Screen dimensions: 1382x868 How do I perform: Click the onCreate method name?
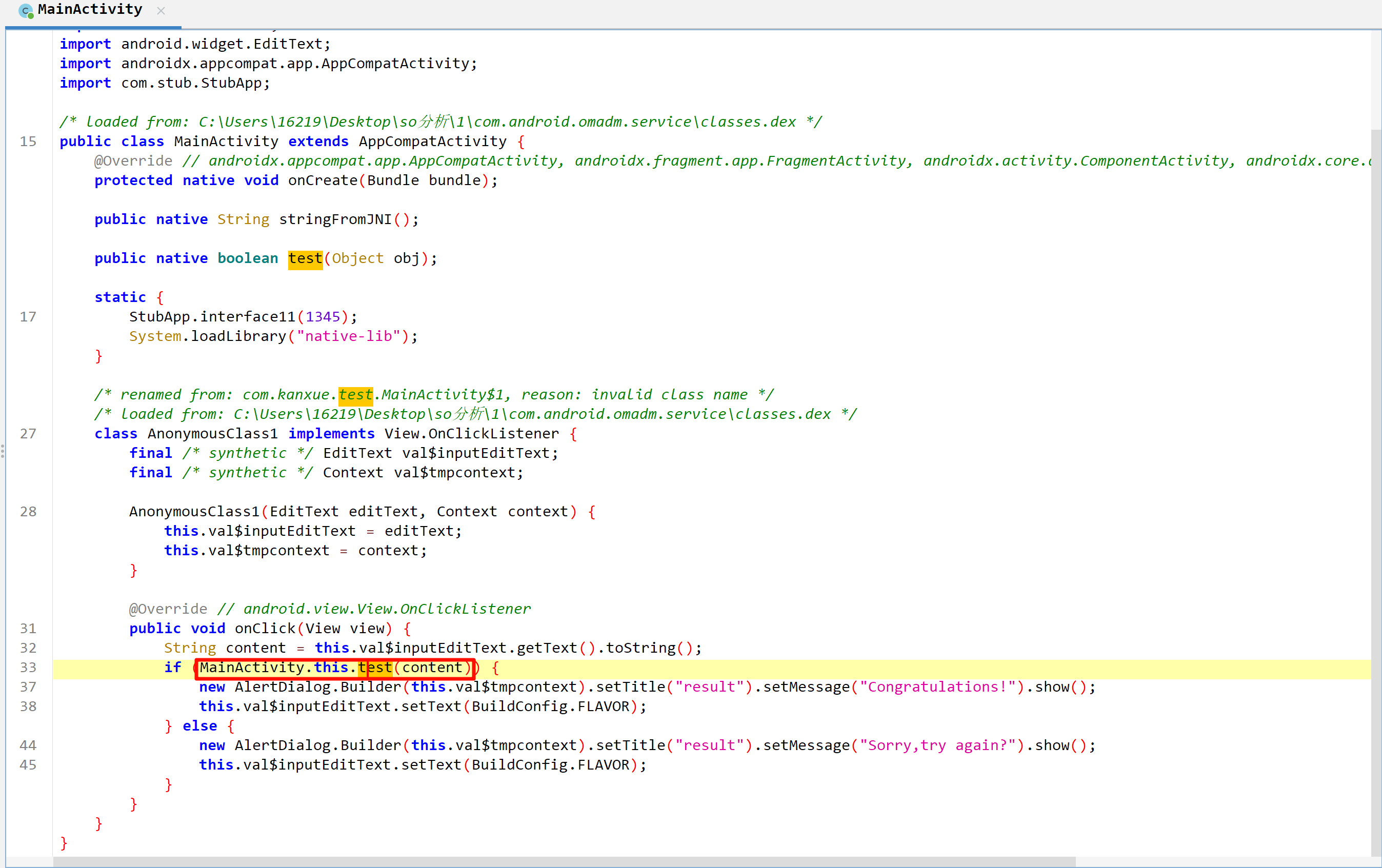(x=323, y=180)
